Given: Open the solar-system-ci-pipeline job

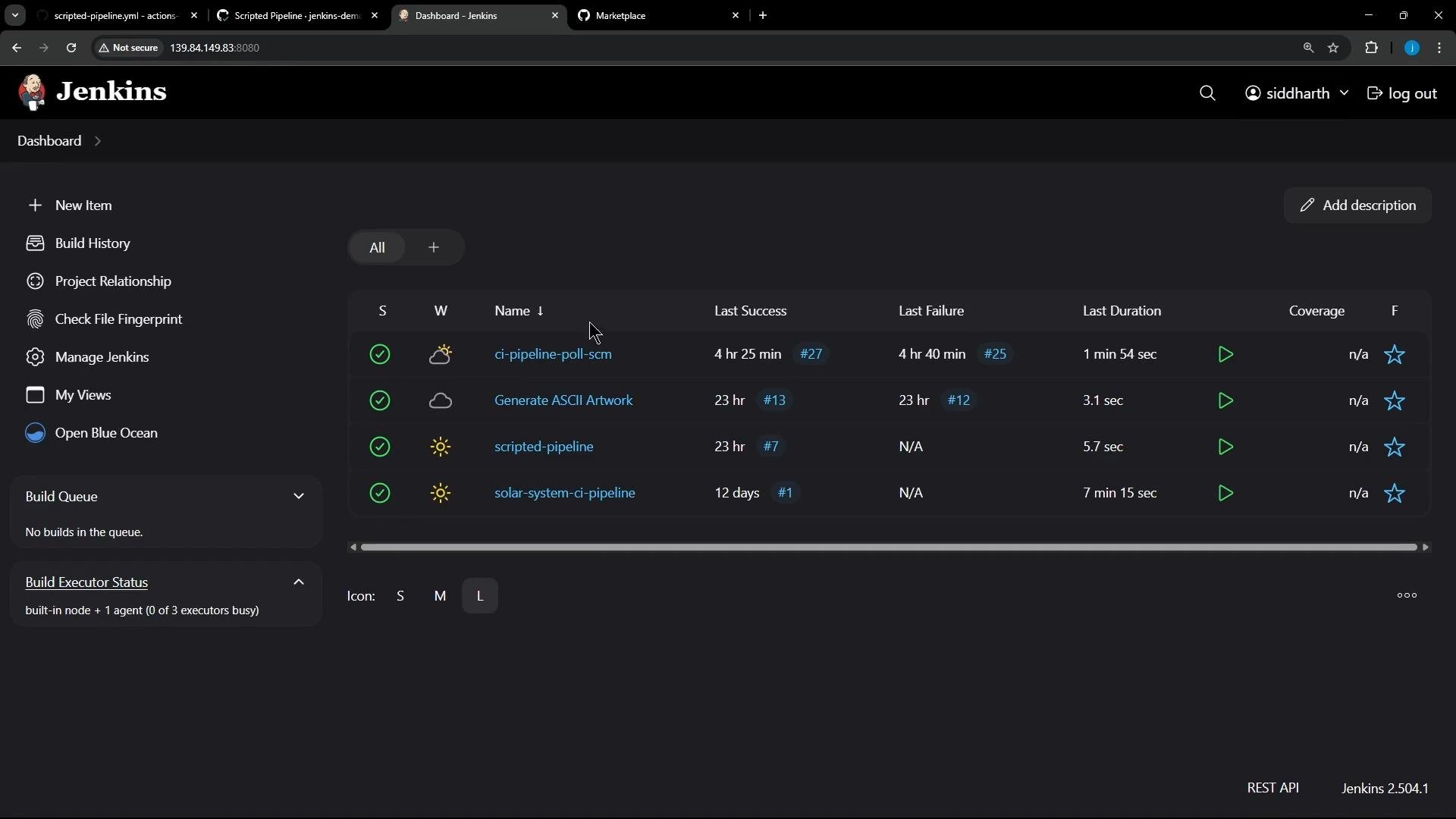Looking at the screenshot, I should coord(565,493).
